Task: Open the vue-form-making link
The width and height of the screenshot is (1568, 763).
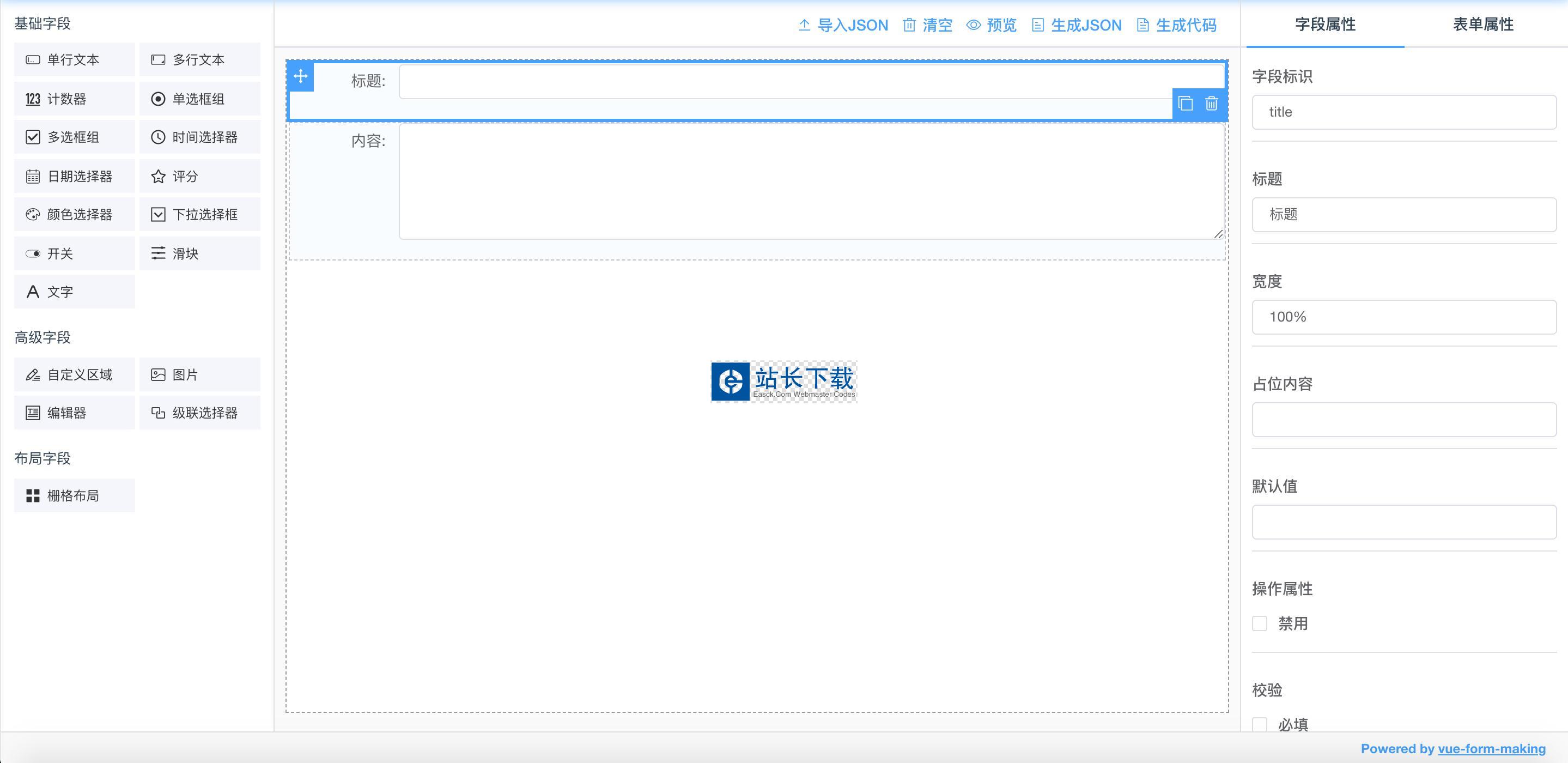Action: [1491, 748]
